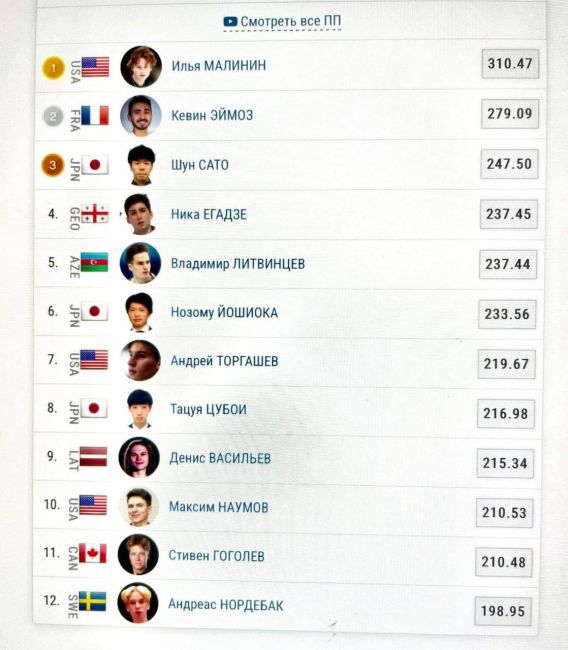
Task: Click Шун САТО avatar photo
Action: [x=141, y=165]
